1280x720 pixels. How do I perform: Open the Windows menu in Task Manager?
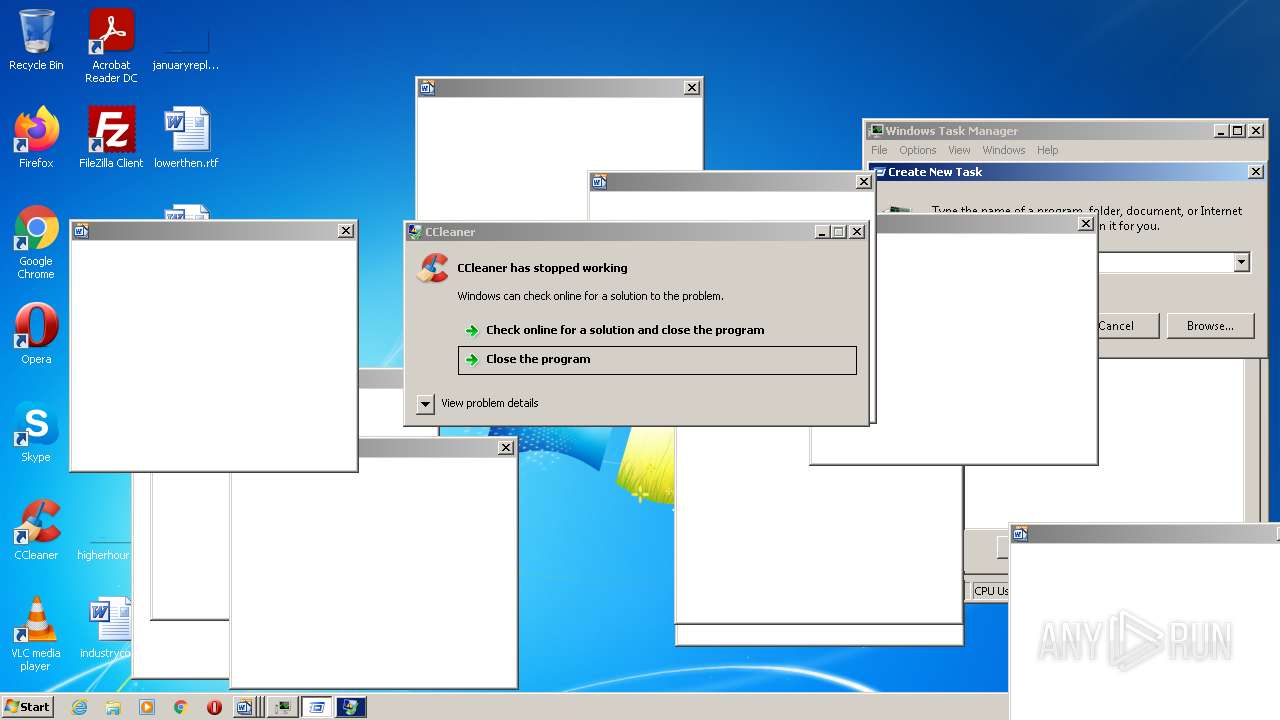click(x=1003, y=150)
